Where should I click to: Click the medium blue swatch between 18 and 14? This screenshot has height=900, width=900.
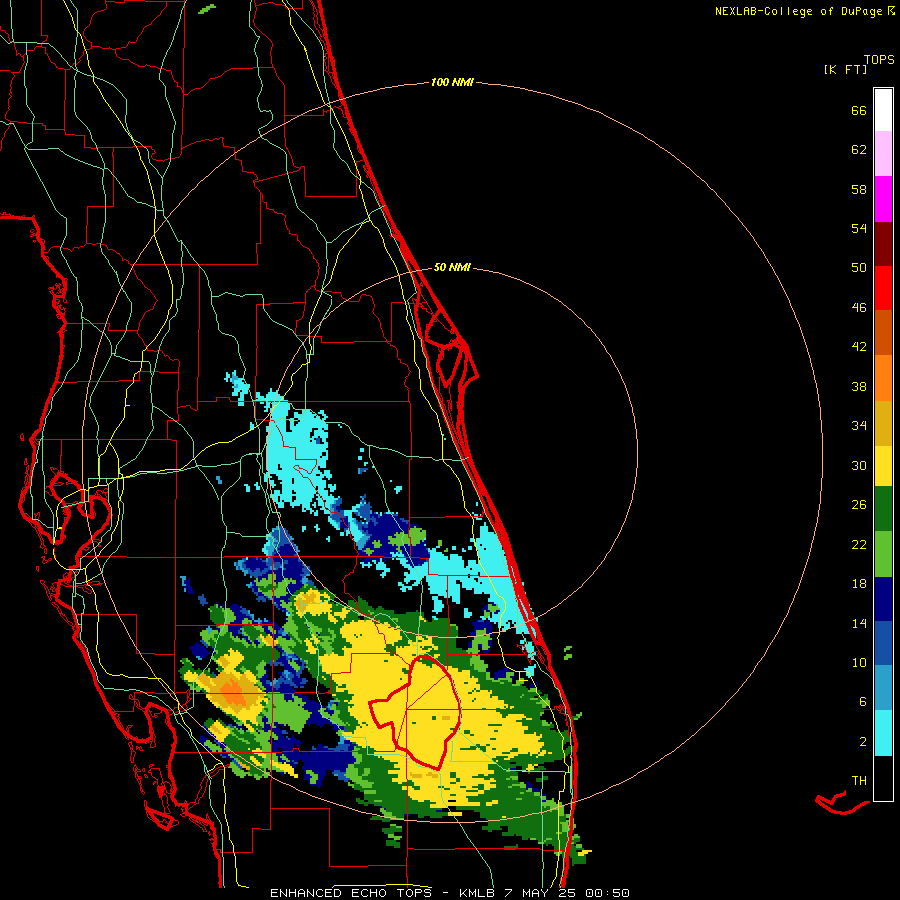[x=883, y=643]
